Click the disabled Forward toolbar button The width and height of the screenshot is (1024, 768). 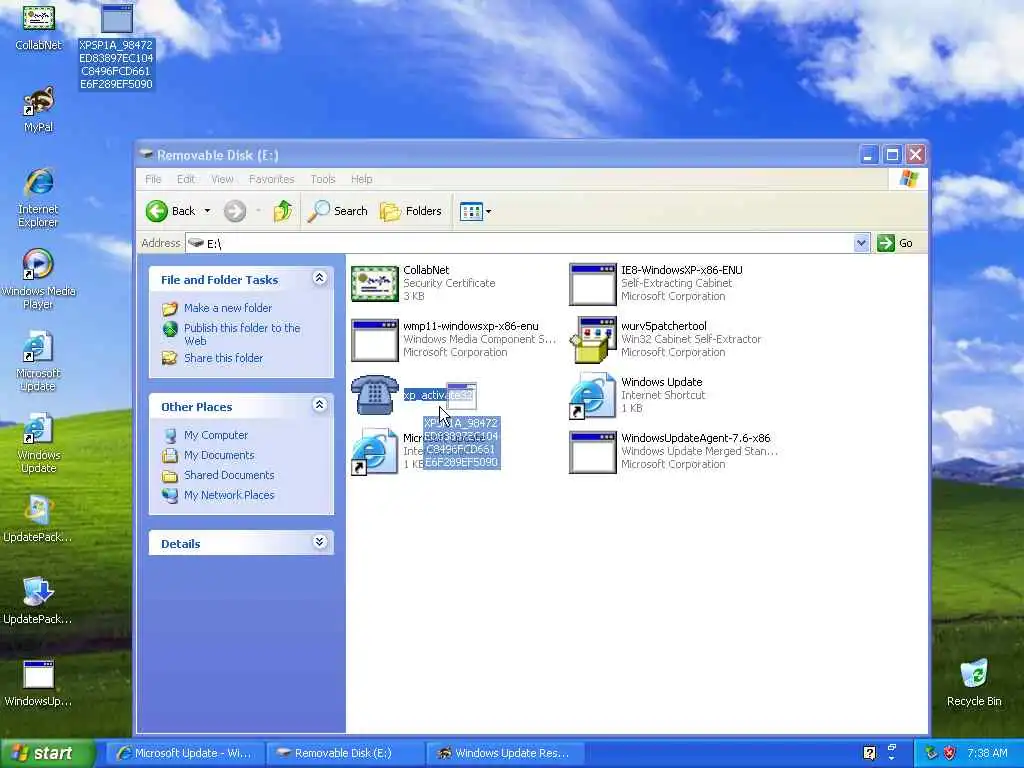(x=235, y=211)
